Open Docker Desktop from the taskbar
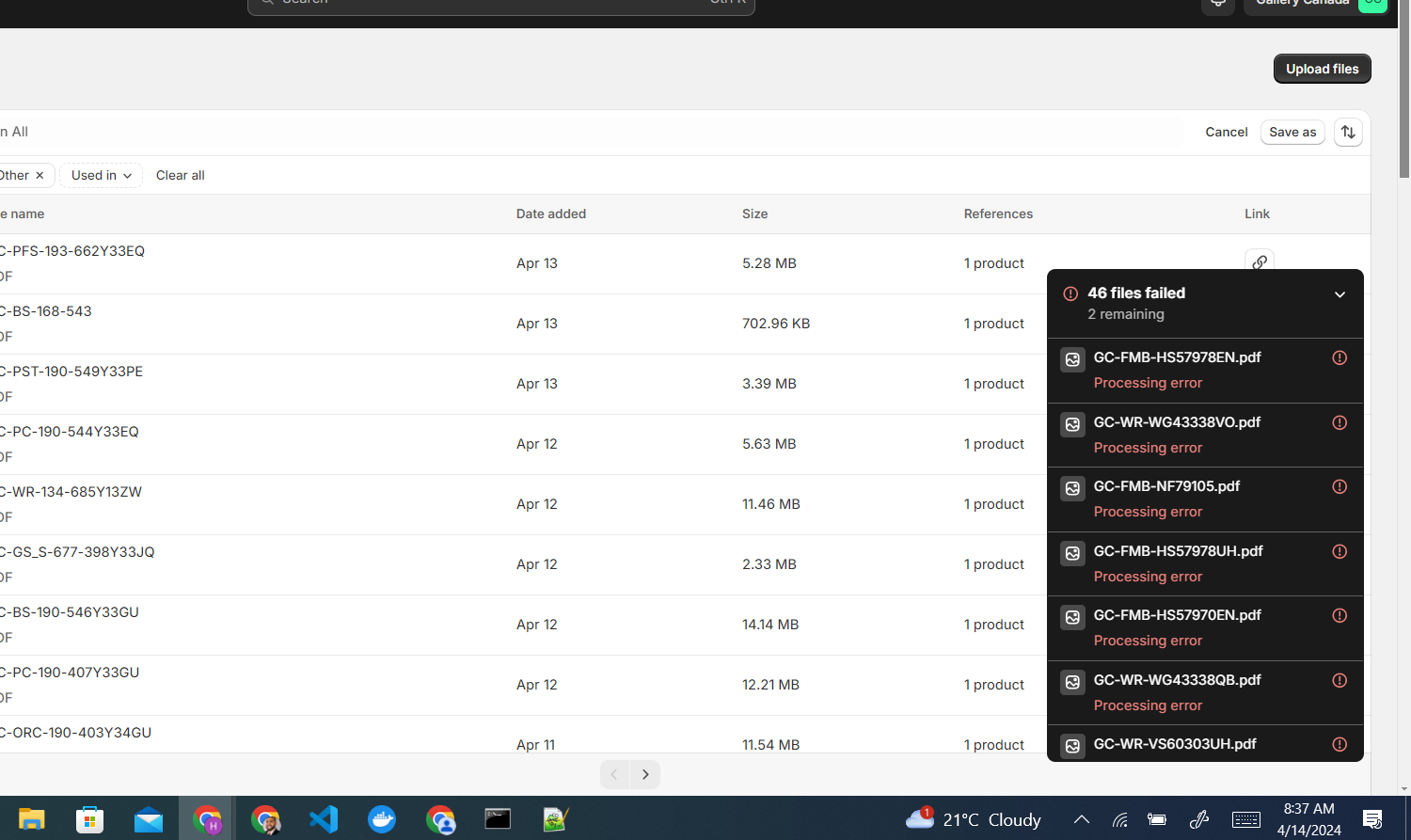The image size is (1411, 840). [382, 818]
